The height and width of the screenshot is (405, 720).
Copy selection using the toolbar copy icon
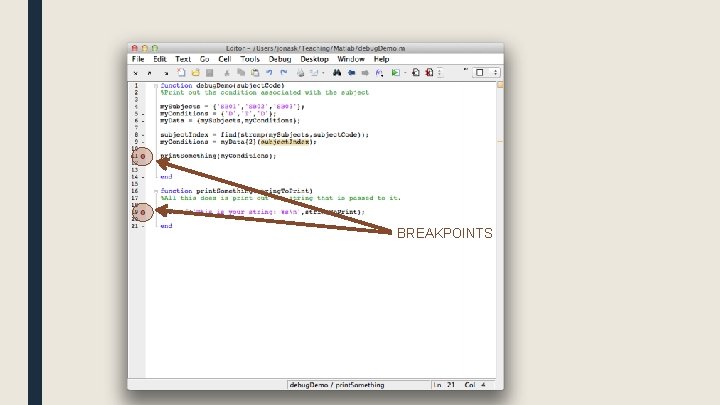(x=241, y=73)
